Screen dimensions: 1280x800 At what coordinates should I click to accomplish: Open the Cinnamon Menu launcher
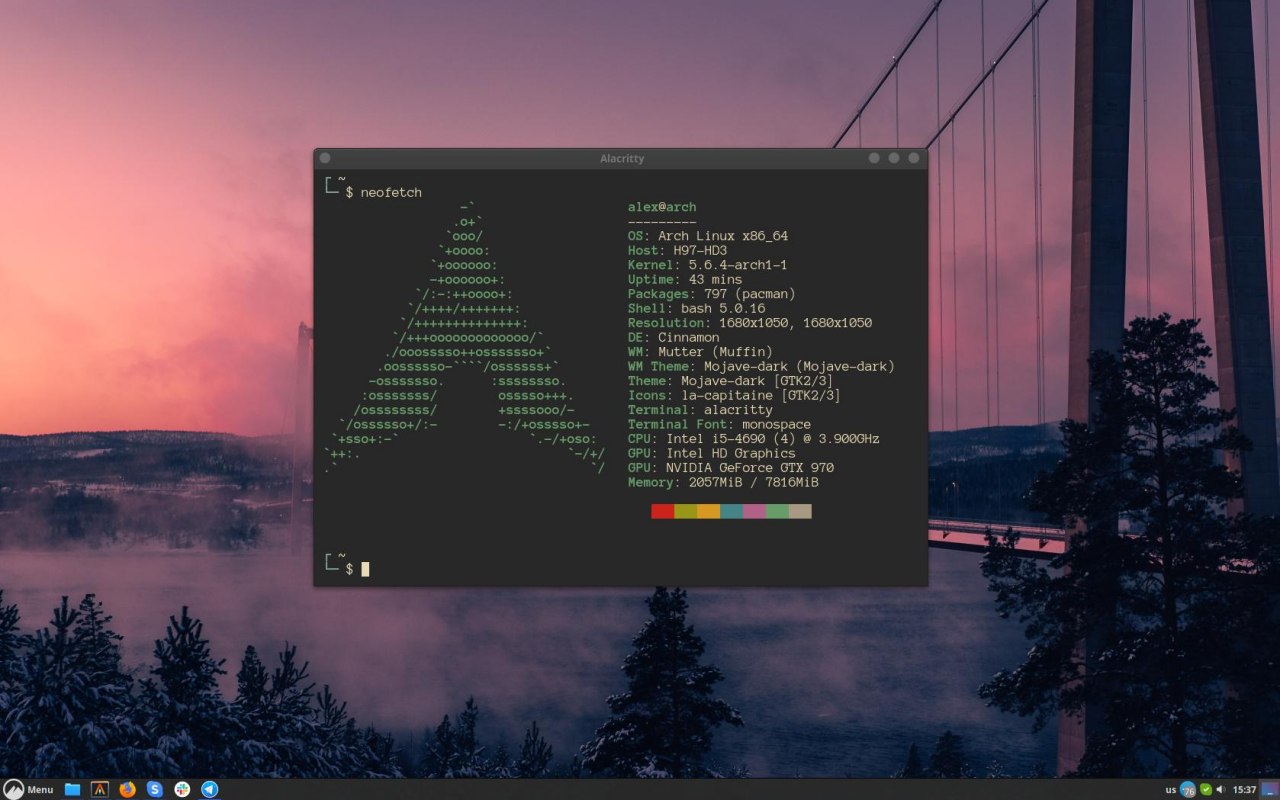point(28,789)
